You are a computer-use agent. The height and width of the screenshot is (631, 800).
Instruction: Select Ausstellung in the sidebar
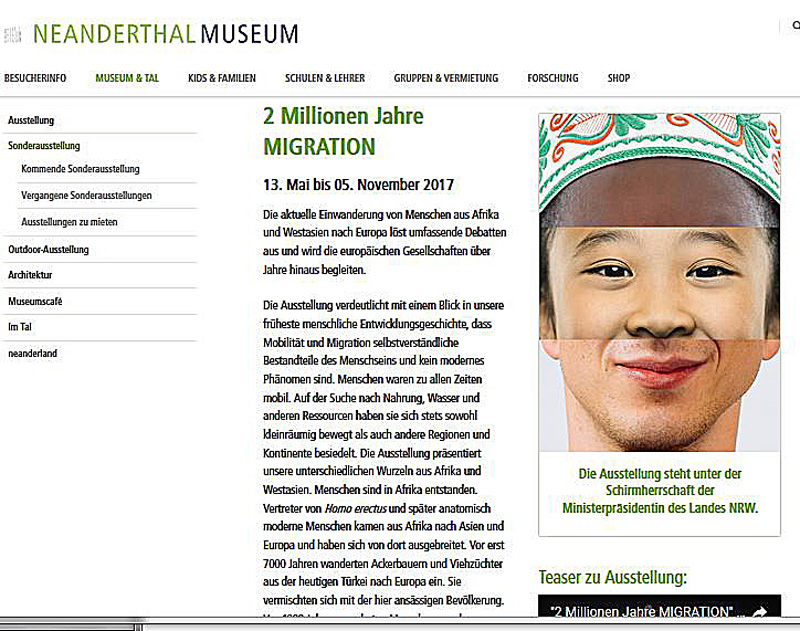click(x=31, y=120)
